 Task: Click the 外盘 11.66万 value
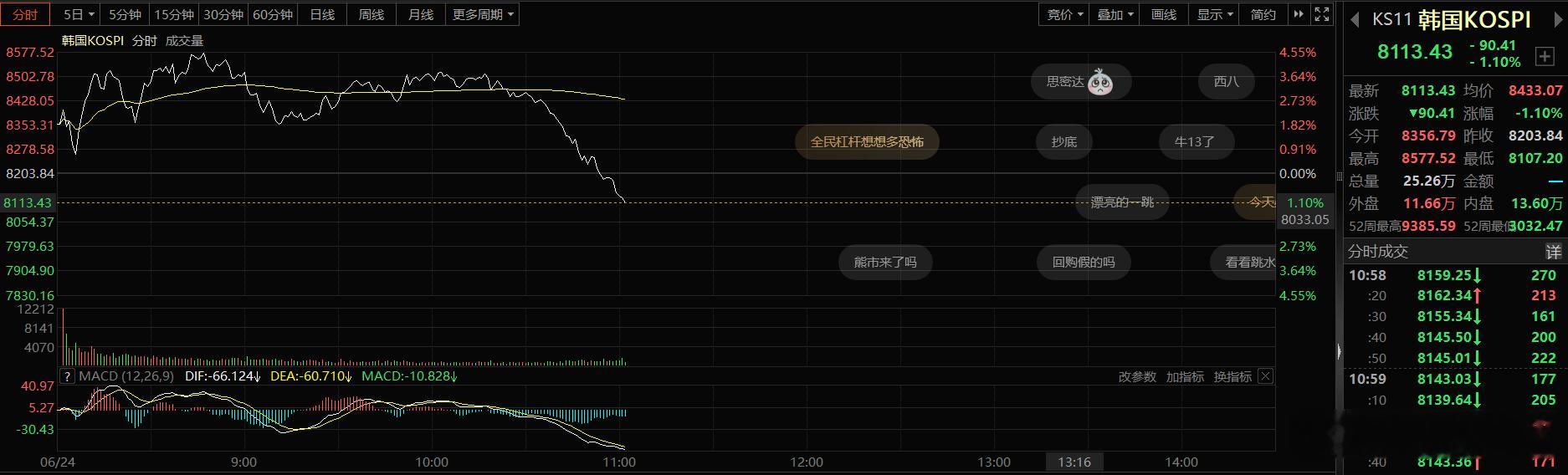coord(1429,203)
